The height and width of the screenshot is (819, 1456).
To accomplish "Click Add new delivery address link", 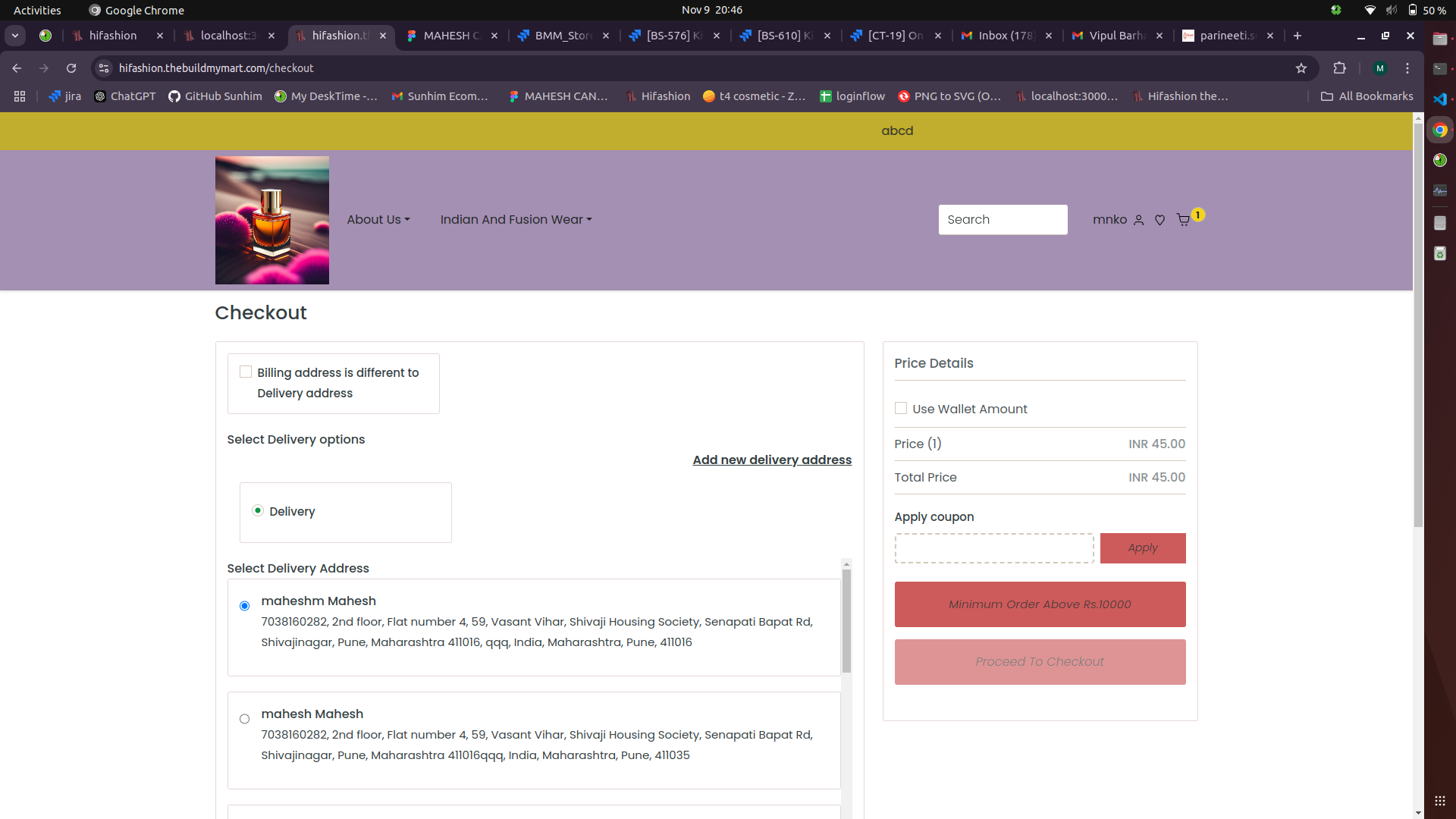I will pos(772,460).
